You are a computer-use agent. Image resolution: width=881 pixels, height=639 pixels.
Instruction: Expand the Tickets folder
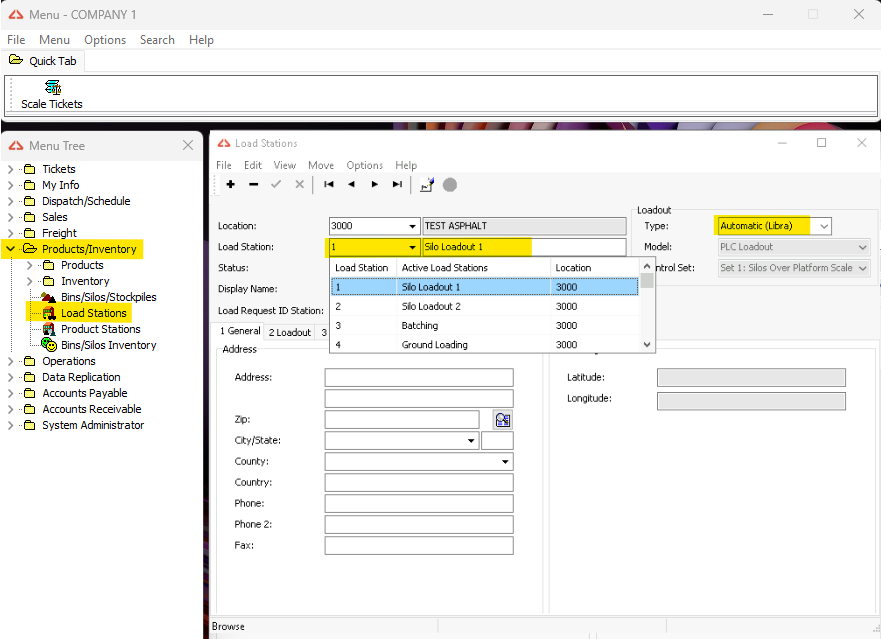point(11,169)
